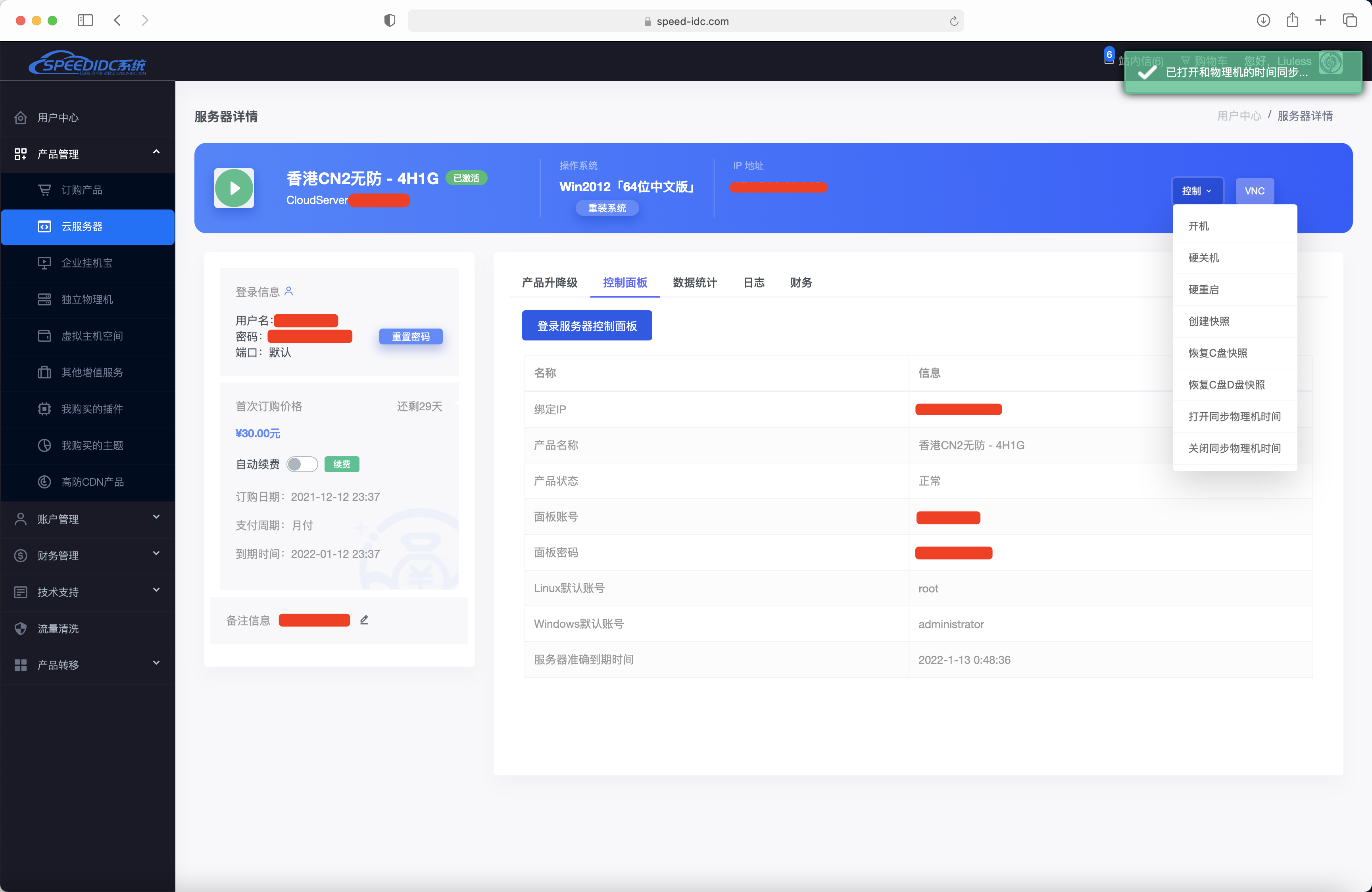Click the 重装系统 button
Viewport: 1372px width, 892px height.
click(607, 208)
